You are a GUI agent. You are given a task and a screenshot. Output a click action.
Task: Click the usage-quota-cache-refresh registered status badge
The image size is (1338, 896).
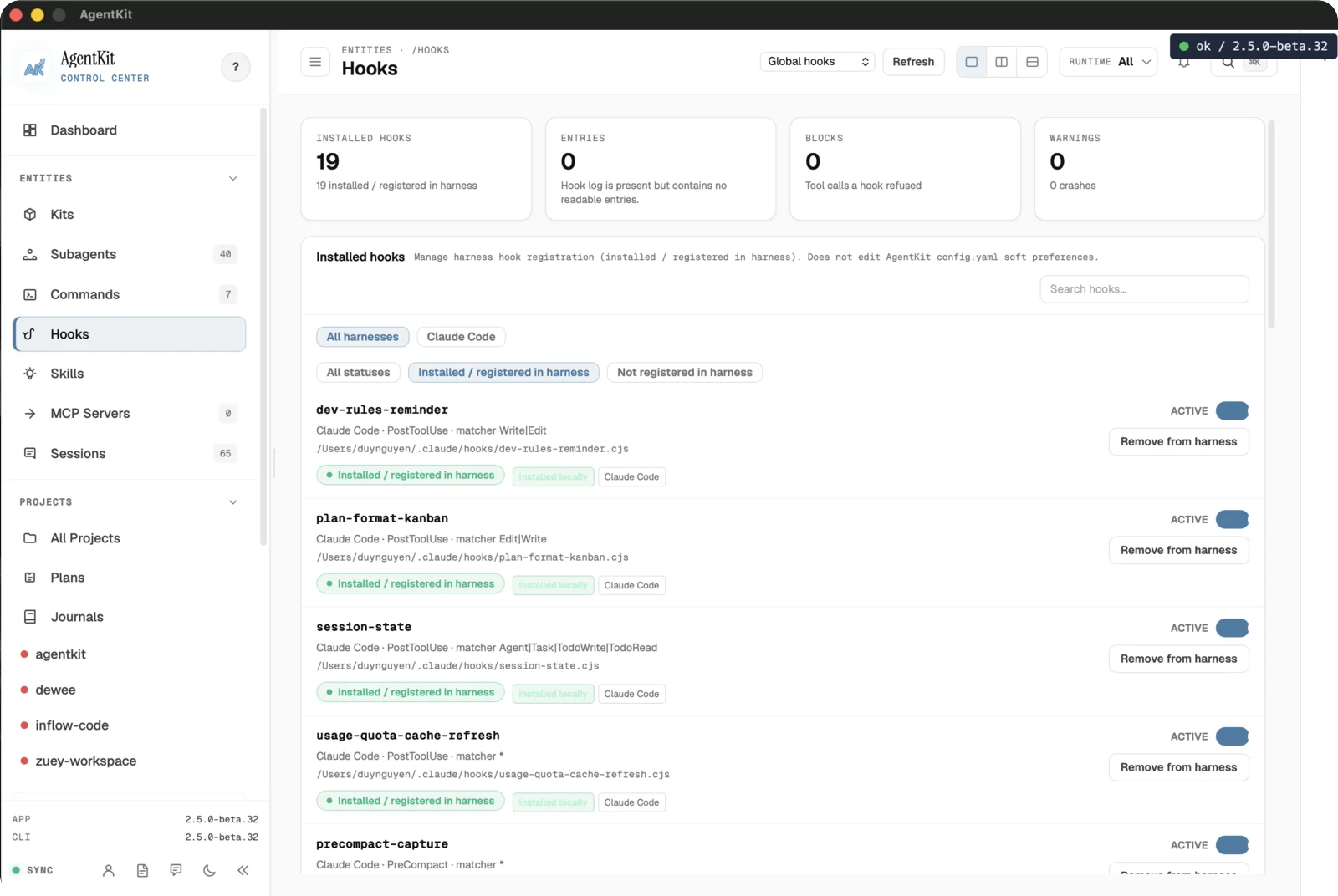tap(411, 801)
